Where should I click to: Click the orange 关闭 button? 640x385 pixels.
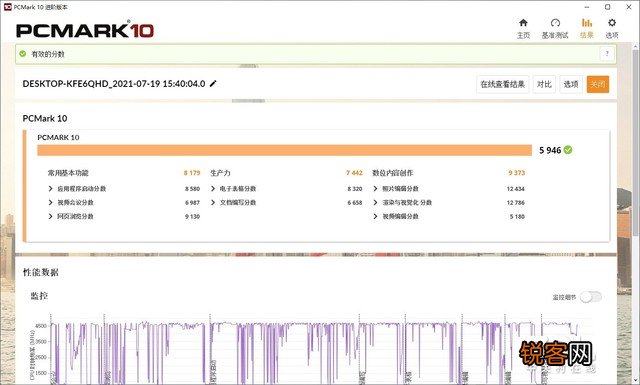point(598,84)
